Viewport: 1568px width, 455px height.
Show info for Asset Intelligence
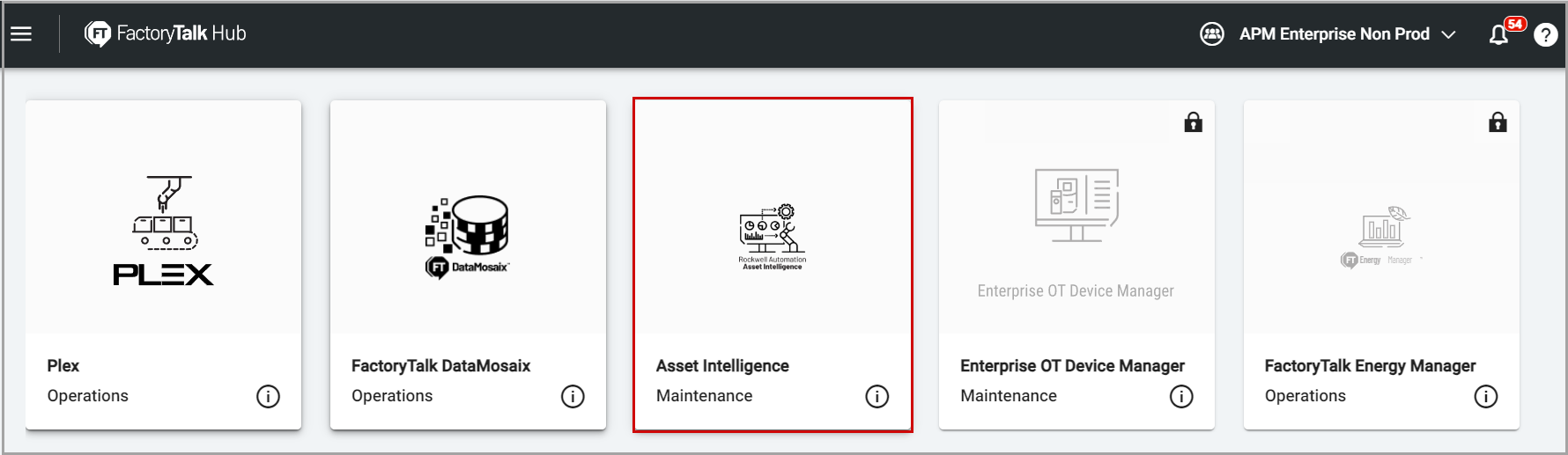(x=876, y=397)
